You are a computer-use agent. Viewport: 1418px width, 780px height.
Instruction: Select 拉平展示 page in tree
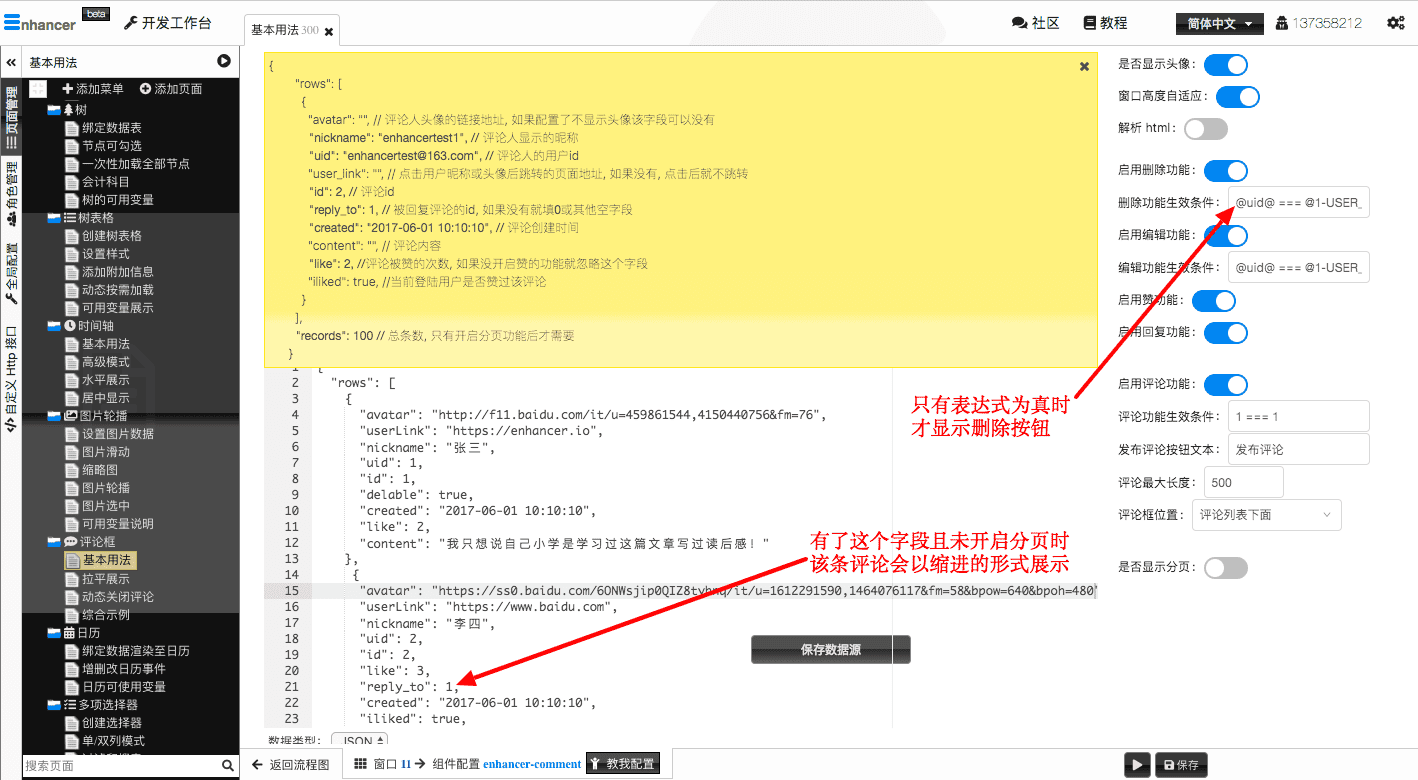(x=105, y=579)
